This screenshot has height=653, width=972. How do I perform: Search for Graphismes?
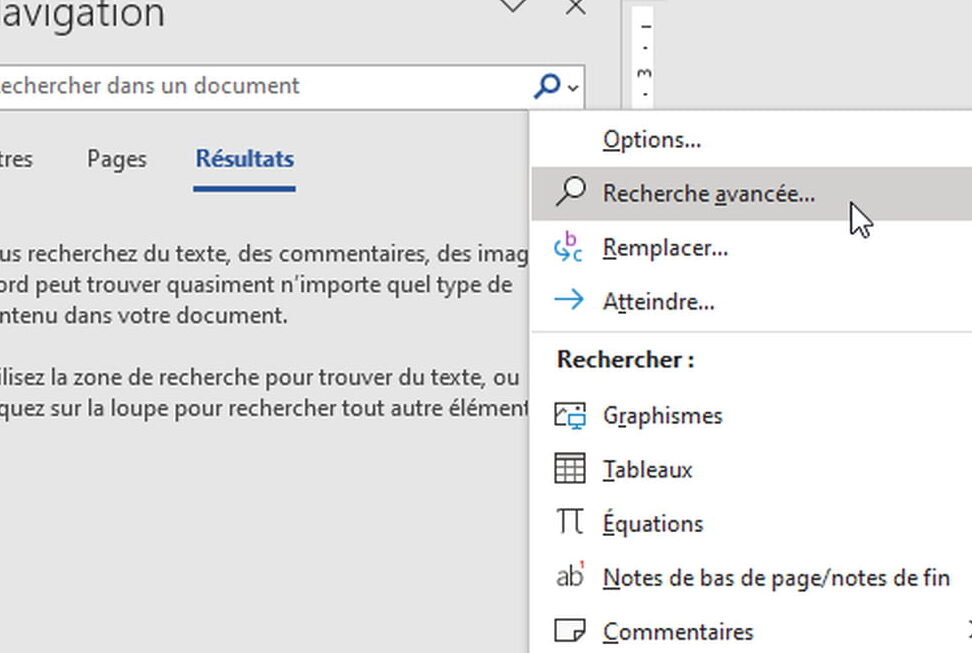(x=751, y=415)
